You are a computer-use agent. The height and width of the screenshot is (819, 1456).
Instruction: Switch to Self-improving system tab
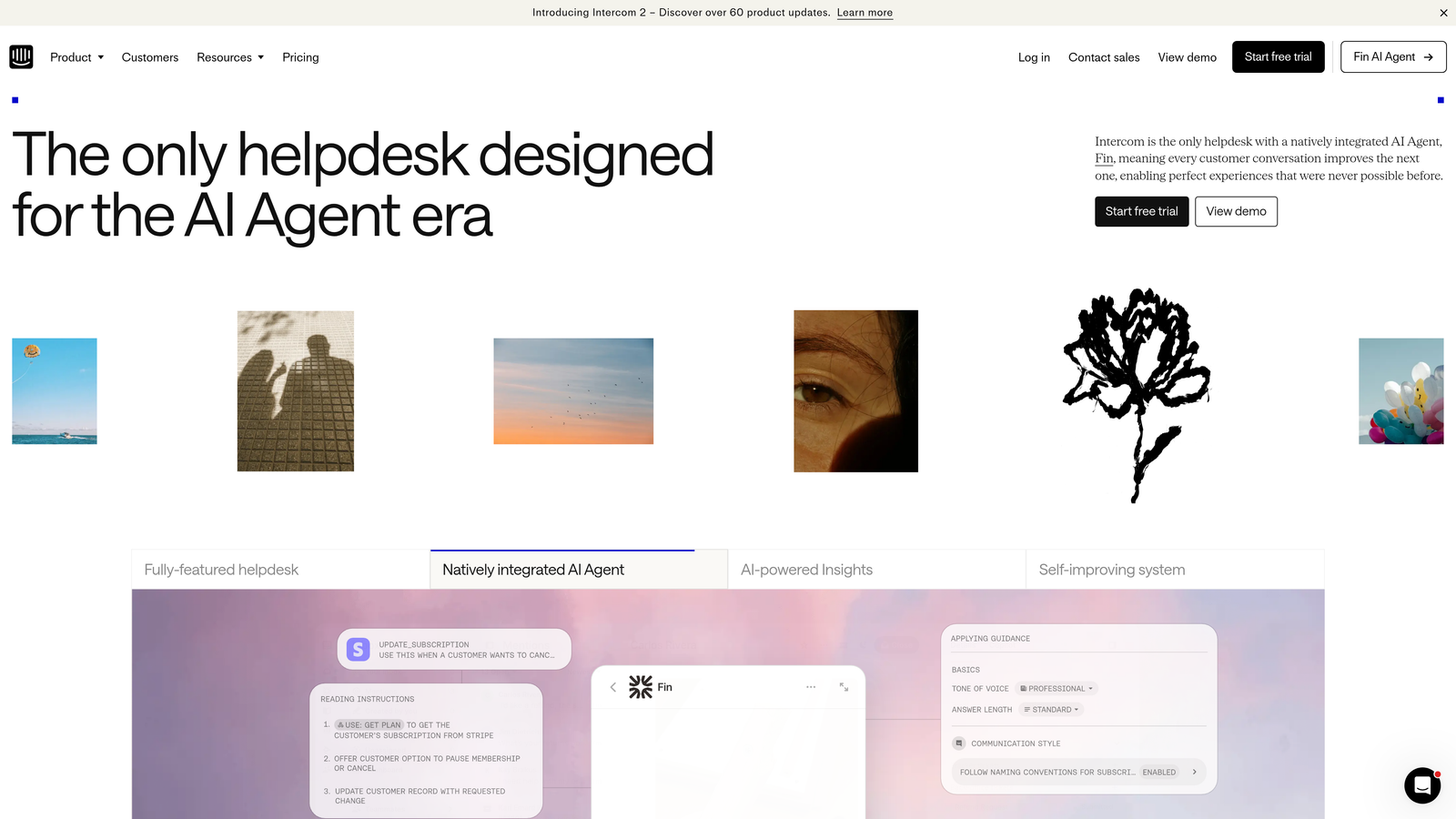pyautogui.click(x=1175, y=570)
